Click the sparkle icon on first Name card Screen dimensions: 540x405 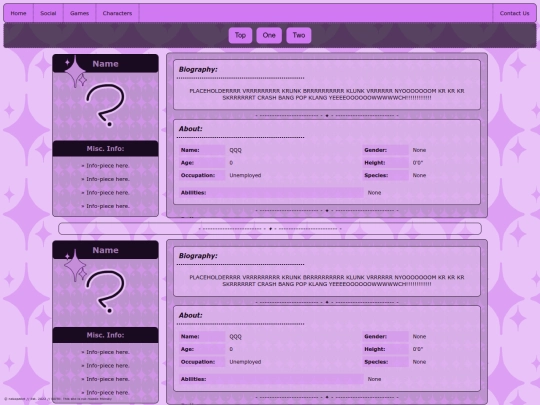(75, 72)
